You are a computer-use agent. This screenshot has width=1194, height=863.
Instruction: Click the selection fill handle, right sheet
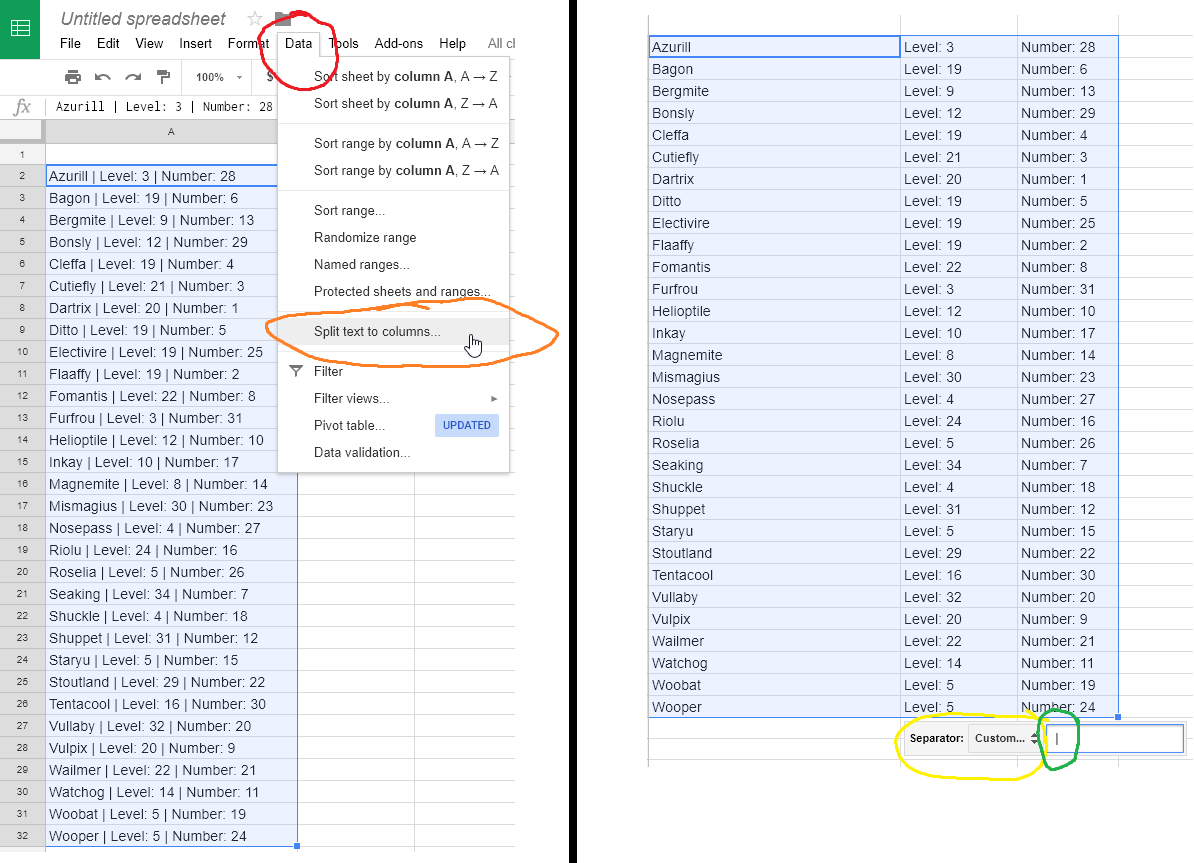point(1118,717)
